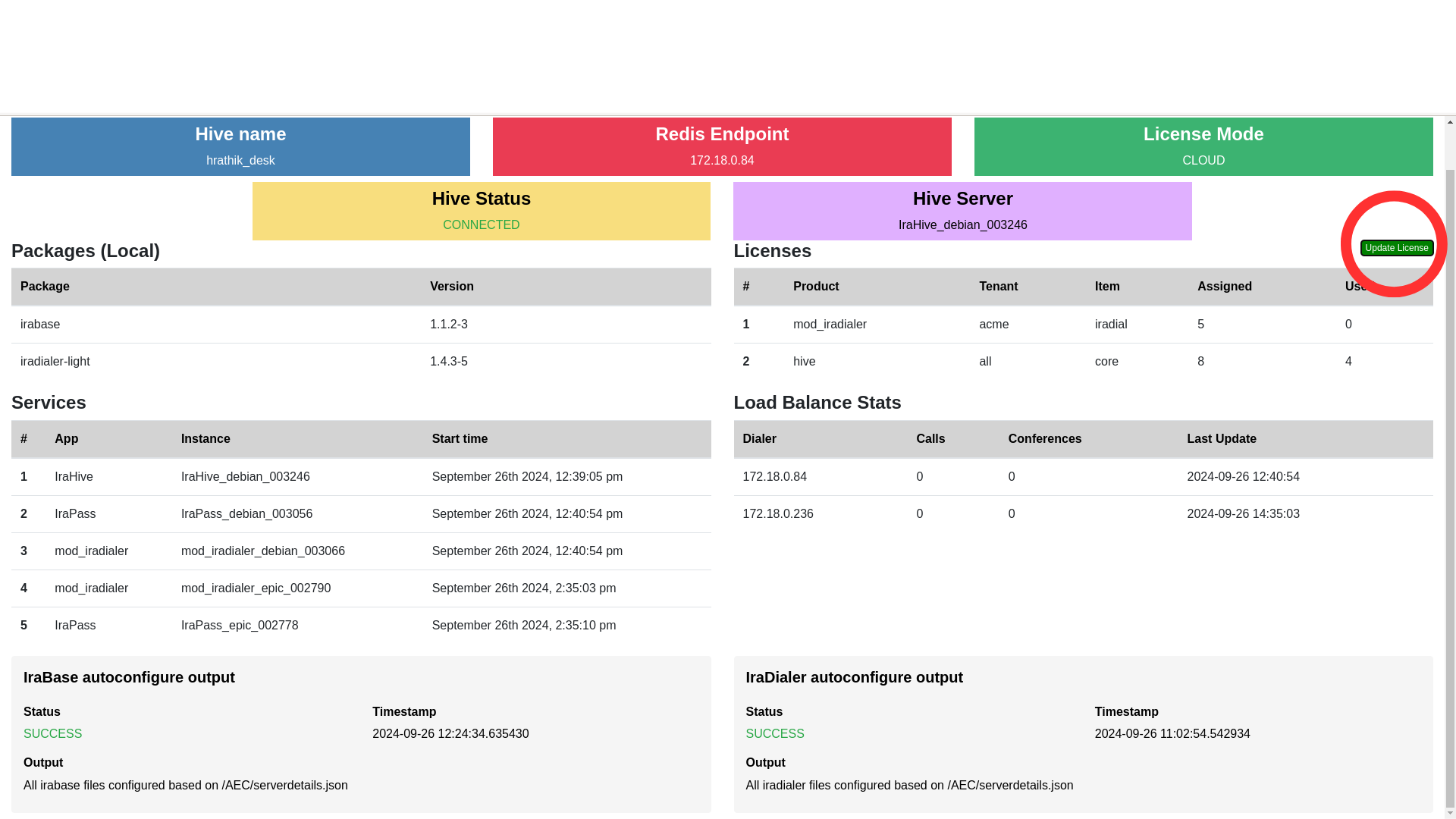This screenshot has width=1456, height=819.
Task: Select the irabase package row
Action: 361,325
